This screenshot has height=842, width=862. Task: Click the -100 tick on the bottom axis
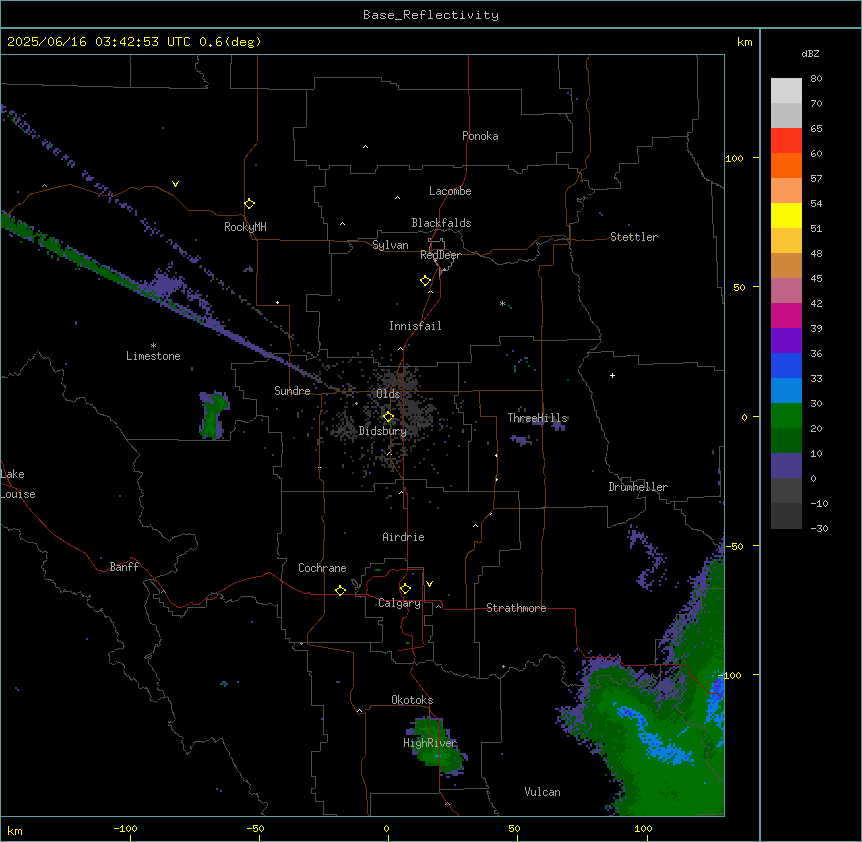point(125,828)
